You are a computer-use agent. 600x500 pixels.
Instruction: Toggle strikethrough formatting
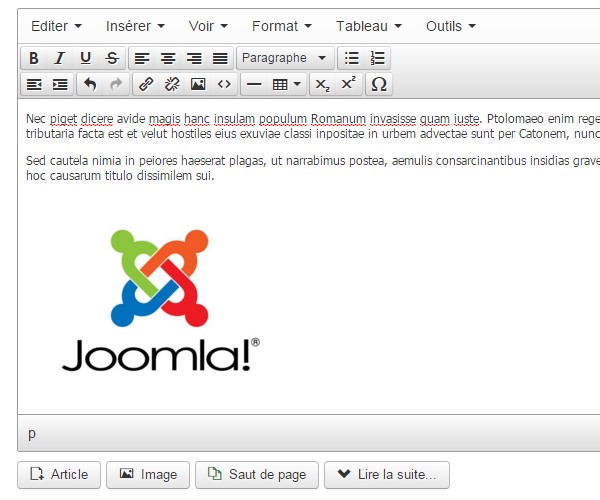112,58
